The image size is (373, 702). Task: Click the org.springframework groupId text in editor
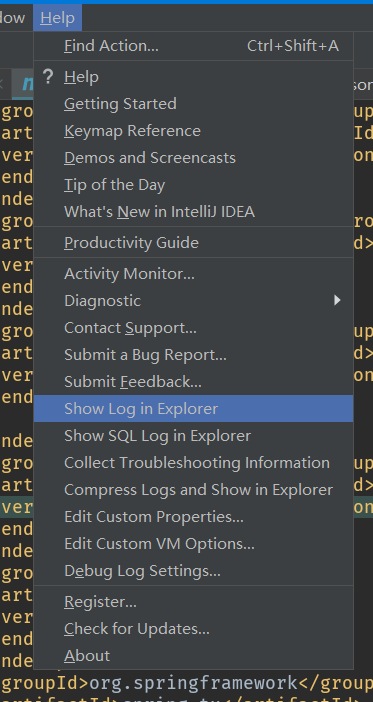(x=193, y=683)
